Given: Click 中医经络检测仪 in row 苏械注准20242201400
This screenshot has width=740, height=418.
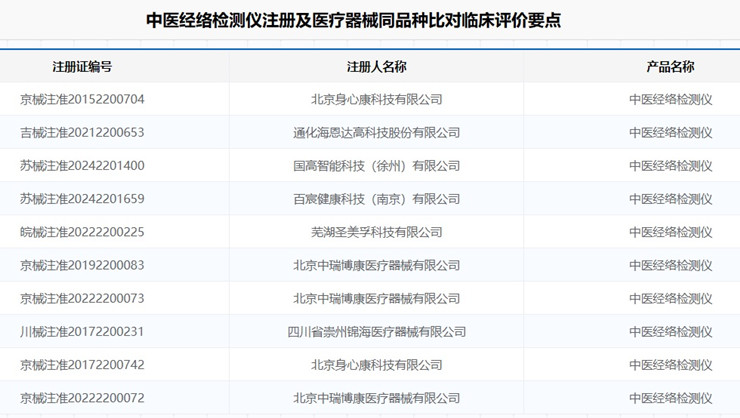Looking at the screenshot, I should tap(671, 166).
